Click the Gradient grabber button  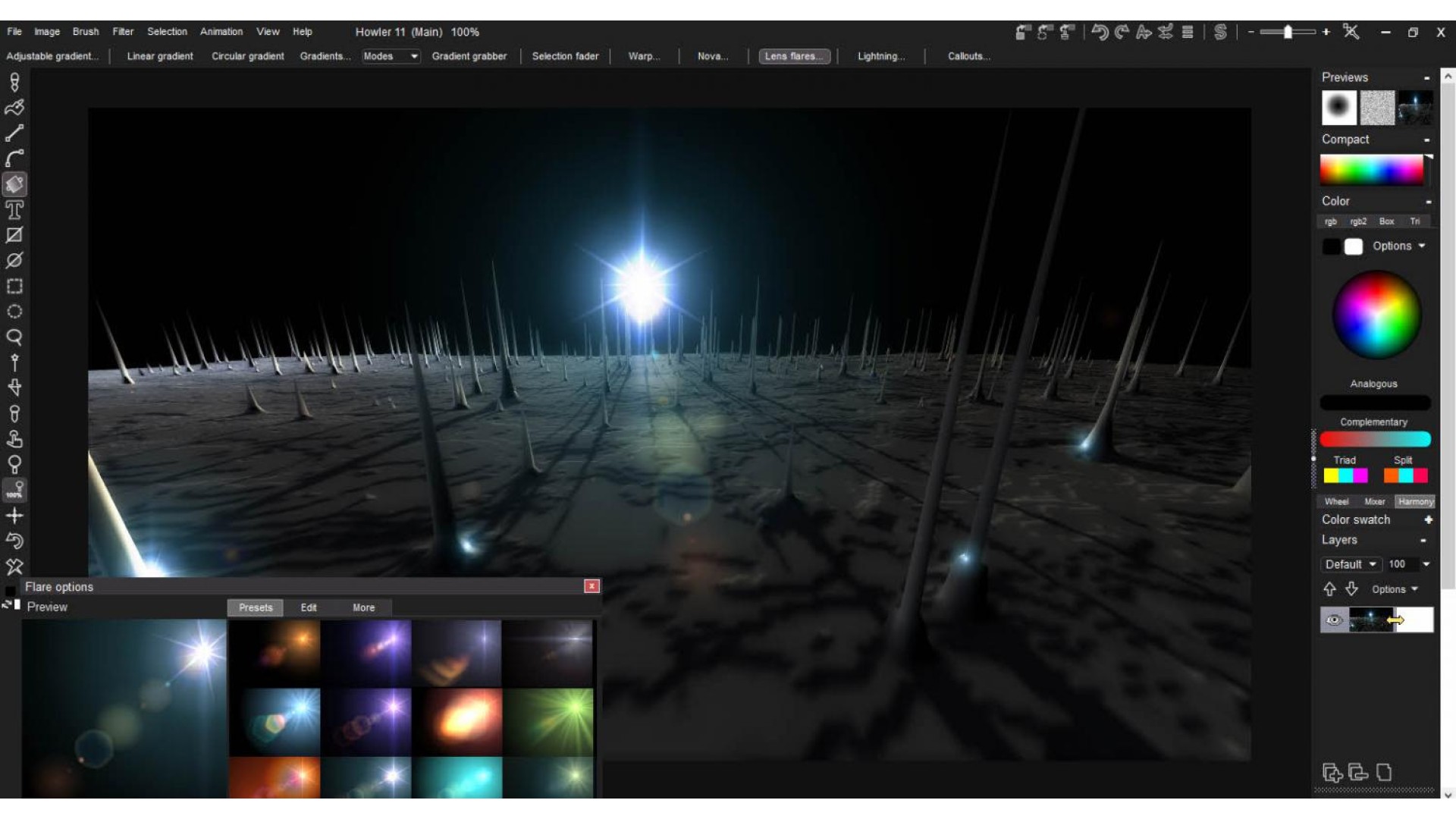tap(469, 56)
